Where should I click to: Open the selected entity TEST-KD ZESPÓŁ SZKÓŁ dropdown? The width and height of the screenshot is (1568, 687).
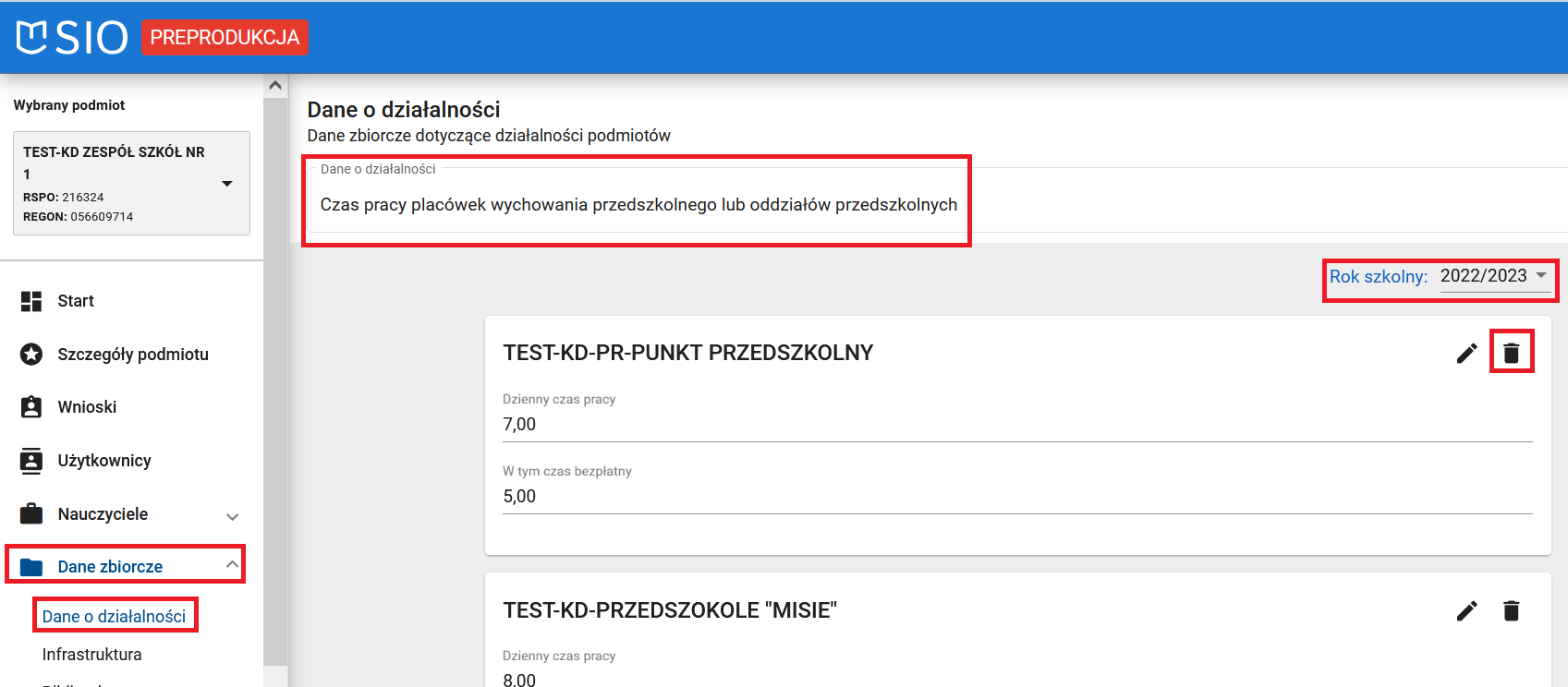coord(226,184)
